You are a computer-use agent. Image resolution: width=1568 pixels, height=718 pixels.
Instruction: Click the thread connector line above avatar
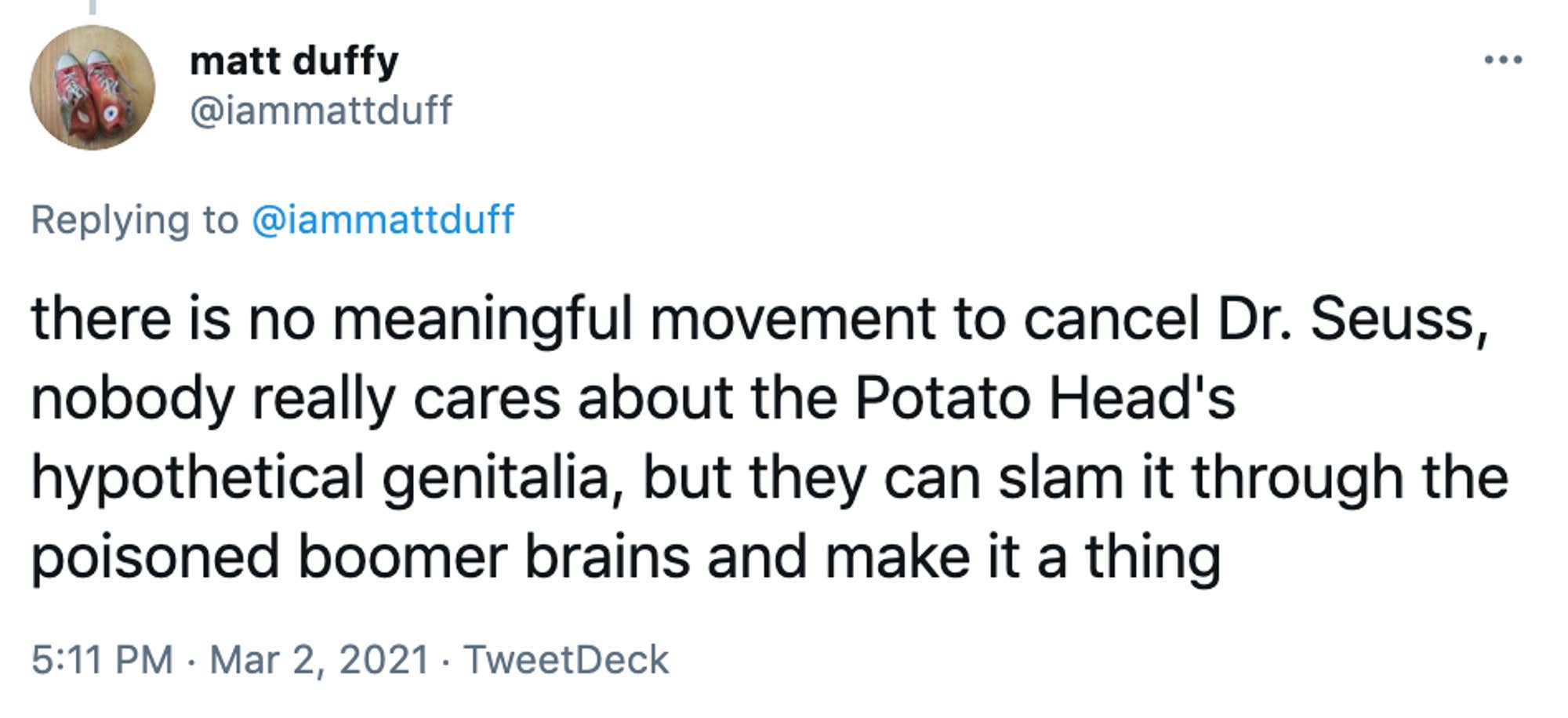click(92, 7)
